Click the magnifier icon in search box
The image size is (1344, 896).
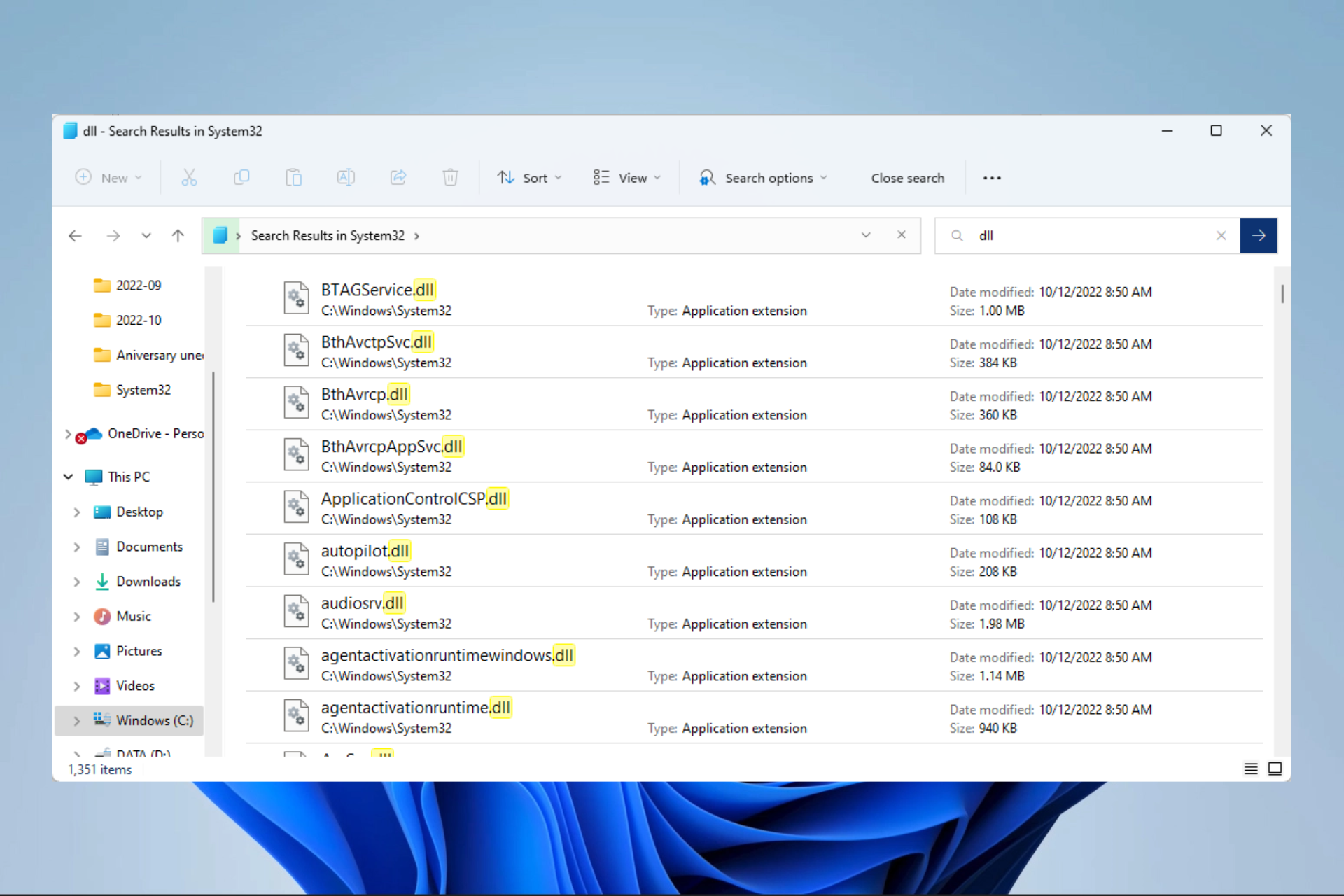pos(957,236)
